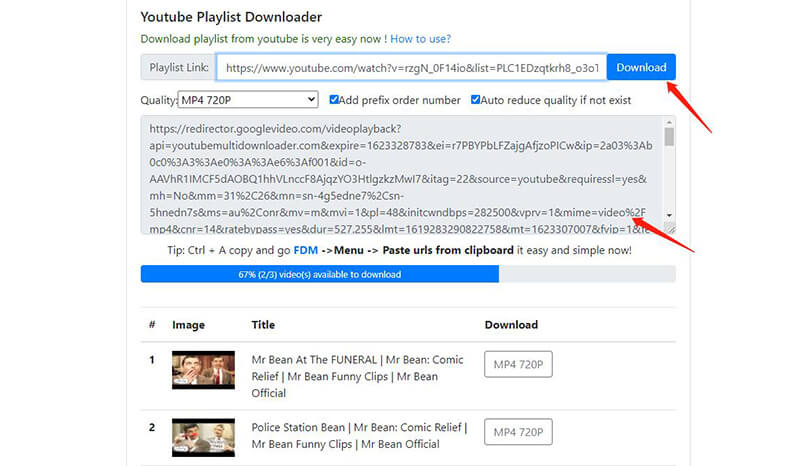
Task: Click the Download column header
Action: (x=511, y=325)
